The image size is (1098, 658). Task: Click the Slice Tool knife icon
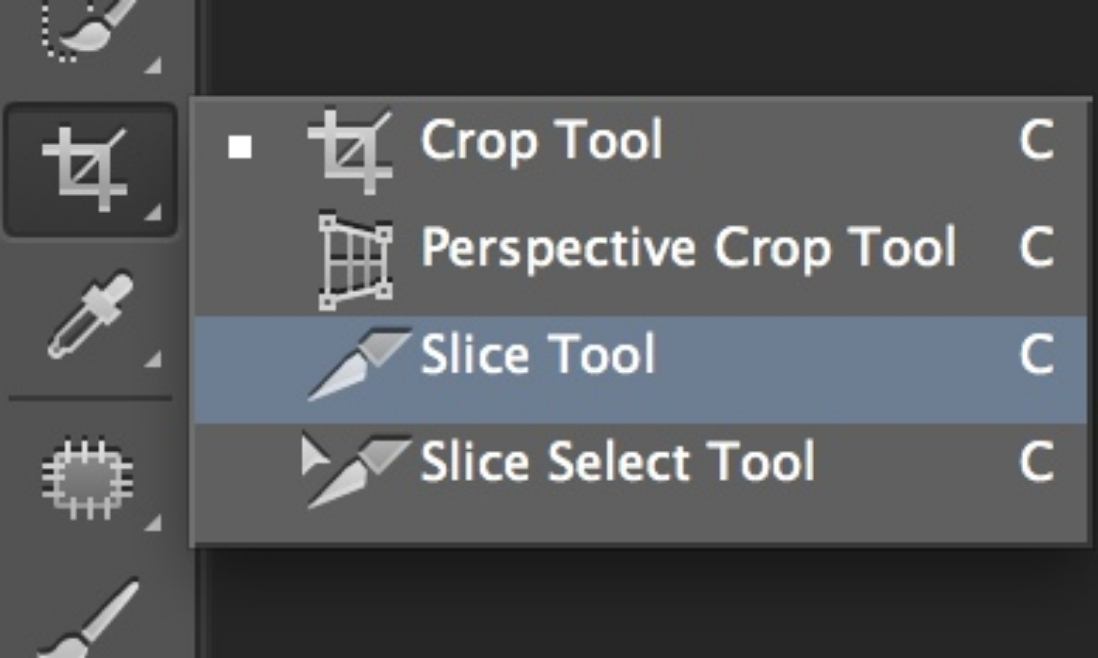[x=359, y=364]
